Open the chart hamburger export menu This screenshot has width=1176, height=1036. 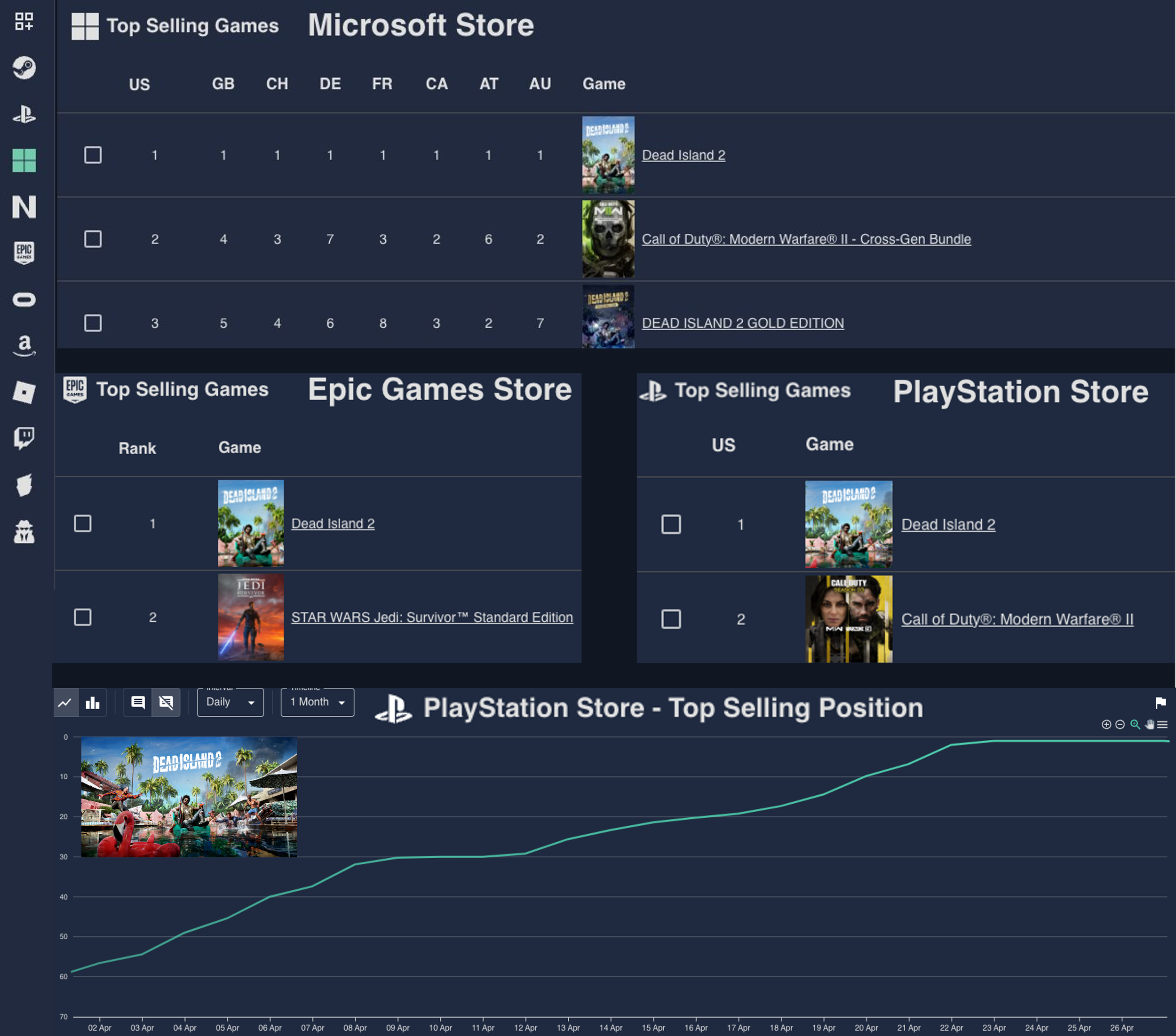coord(1162,724)
